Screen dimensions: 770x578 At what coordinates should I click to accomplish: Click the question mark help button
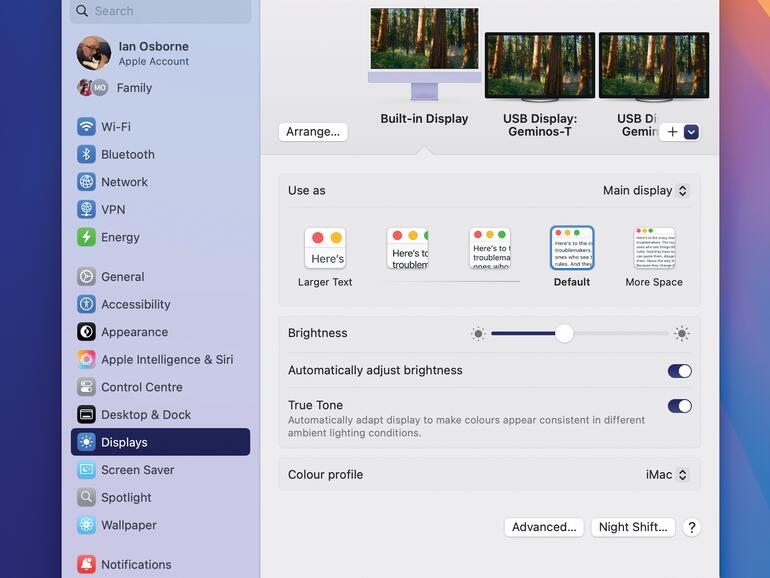pos(691,527)
